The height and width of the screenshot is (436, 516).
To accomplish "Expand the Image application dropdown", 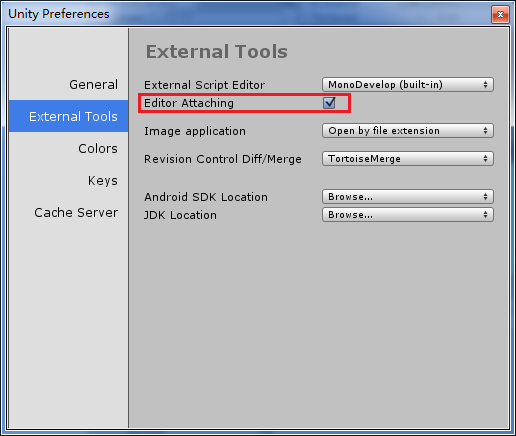I will (x=408, y=131).
